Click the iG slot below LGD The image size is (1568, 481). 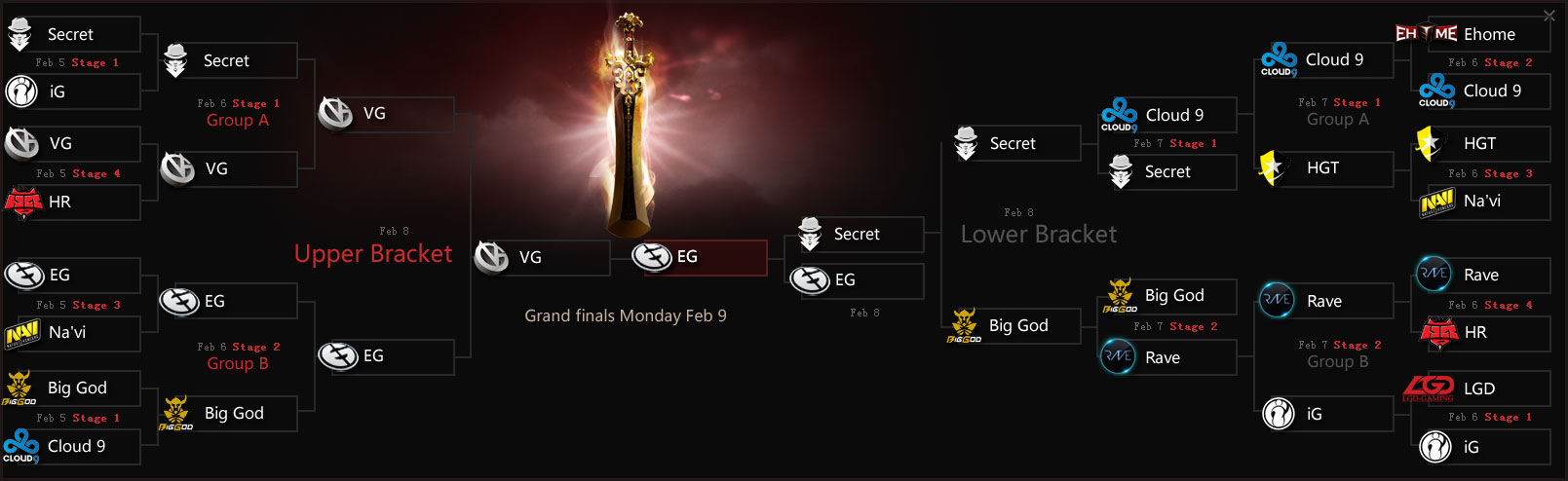pyautogui.click(x=1481, y=447)
